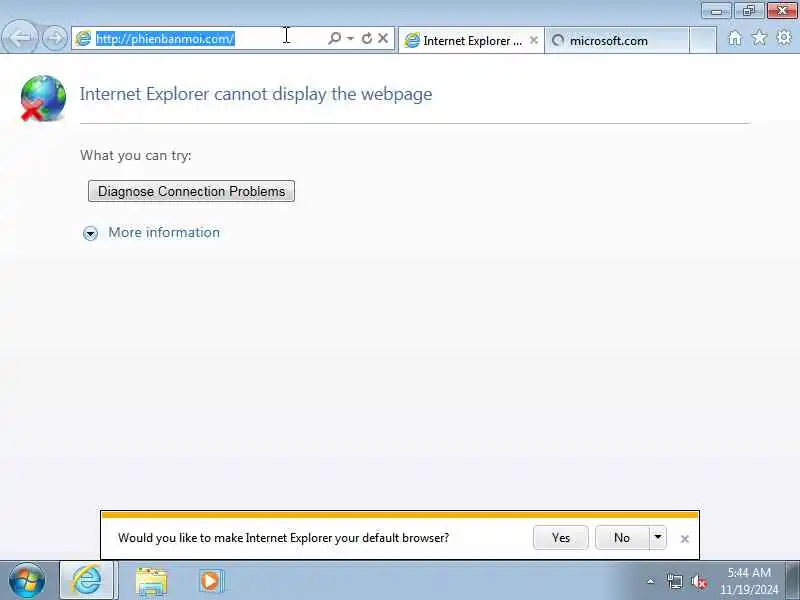
Task: Click 'Internet Explorer cannot display the webpage' heading
Action: click(256, 94)
